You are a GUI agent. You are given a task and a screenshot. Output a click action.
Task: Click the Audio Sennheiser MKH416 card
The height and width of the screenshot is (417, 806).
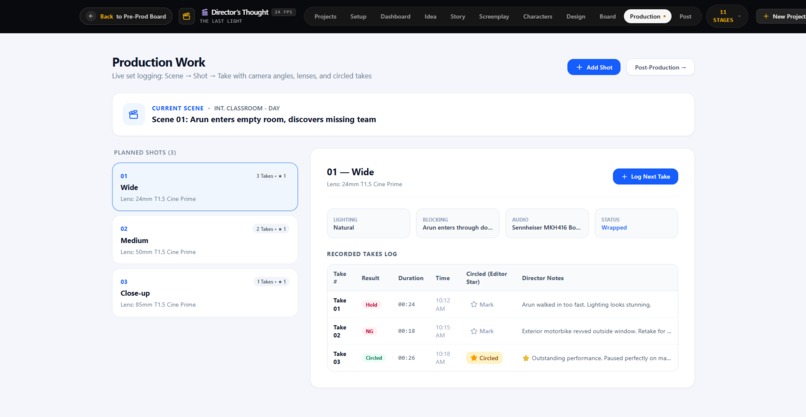point(547,223)
